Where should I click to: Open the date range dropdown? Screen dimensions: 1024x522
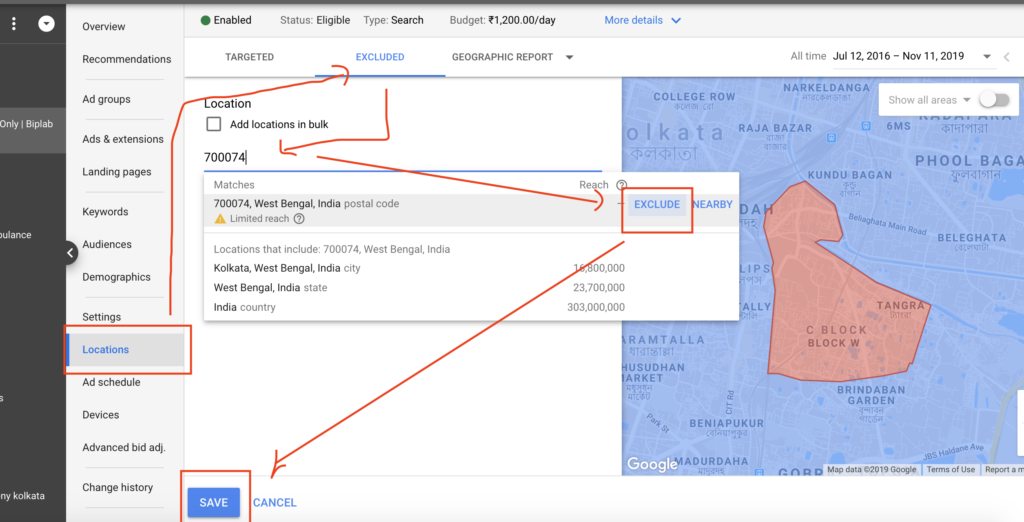point(987,57)
